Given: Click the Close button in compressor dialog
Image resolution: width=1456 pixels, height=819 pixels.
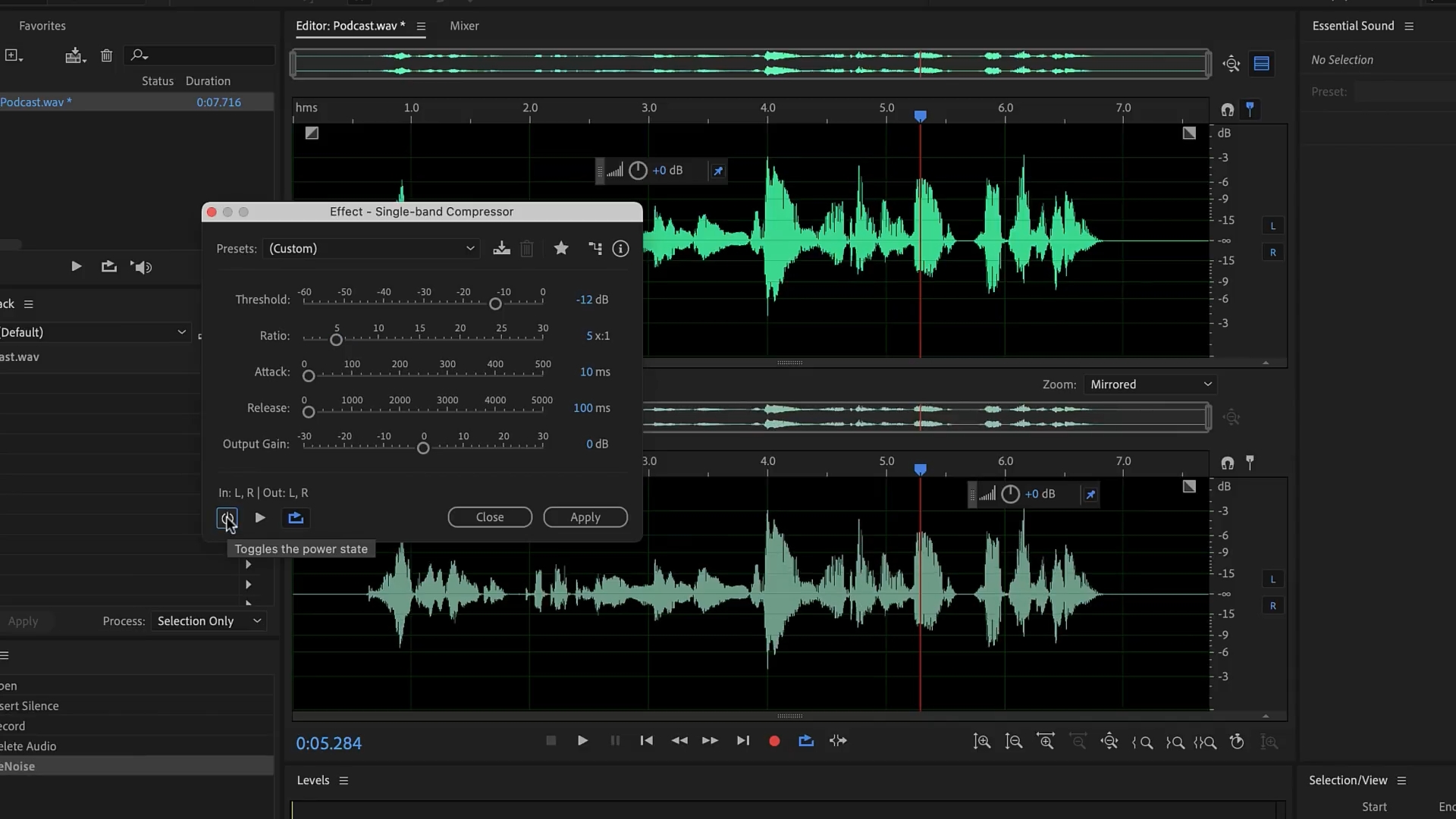Looking at the screenshot, I should tap(490, 517).
